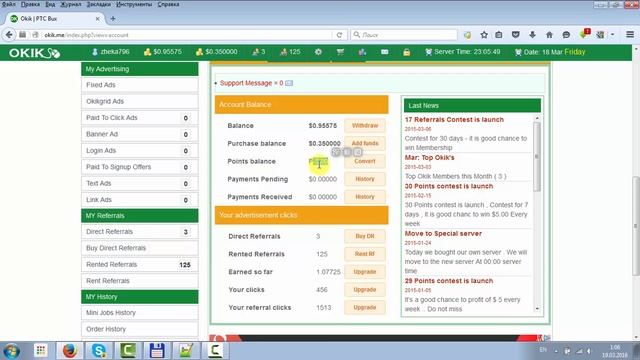Open Move to Special server news
This screenshot has height=360, width=640.
[443, 233]
